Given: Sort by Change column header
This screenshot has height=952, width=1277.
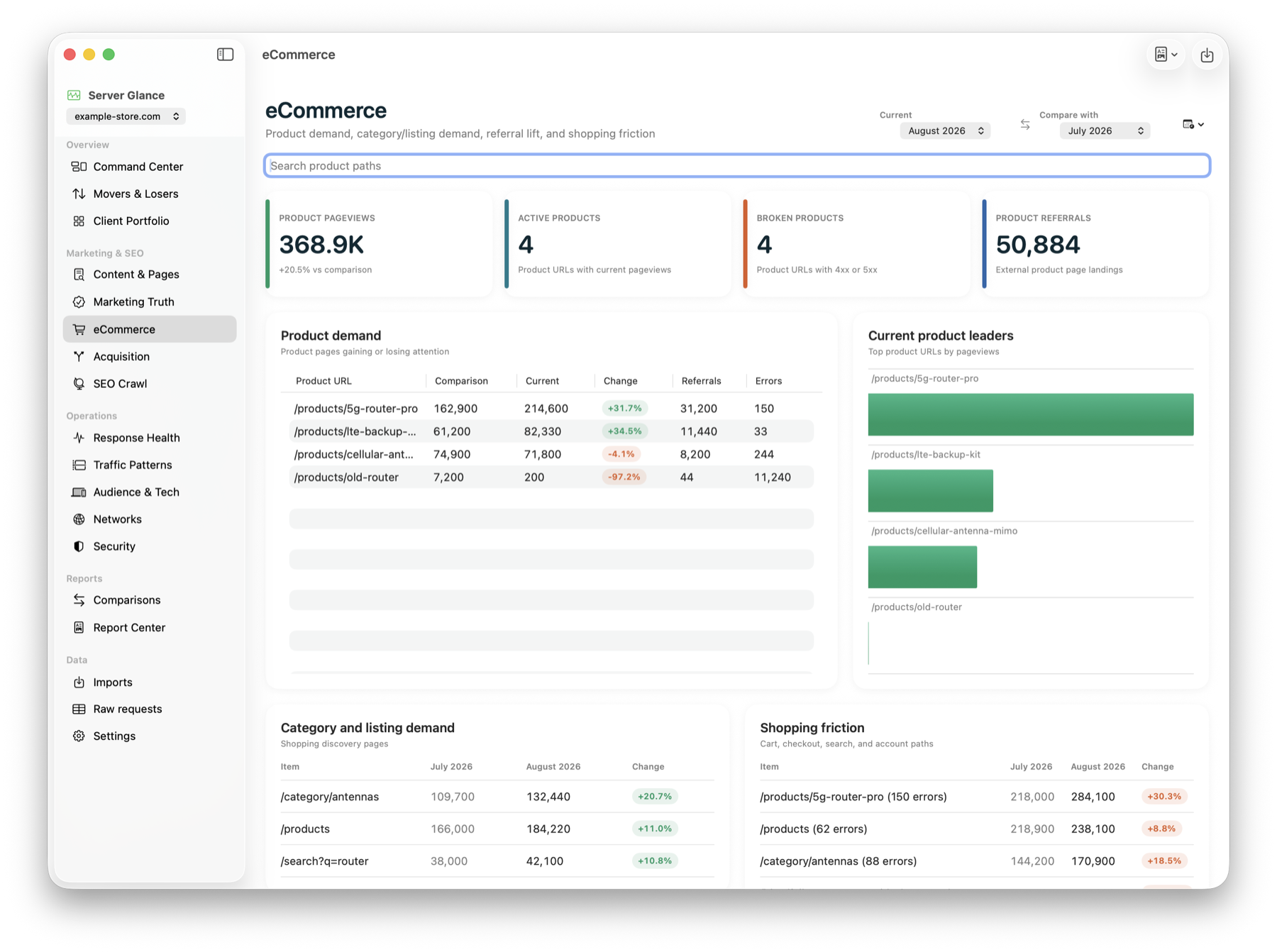Looking at the screenshot, I should pos(620,381).
